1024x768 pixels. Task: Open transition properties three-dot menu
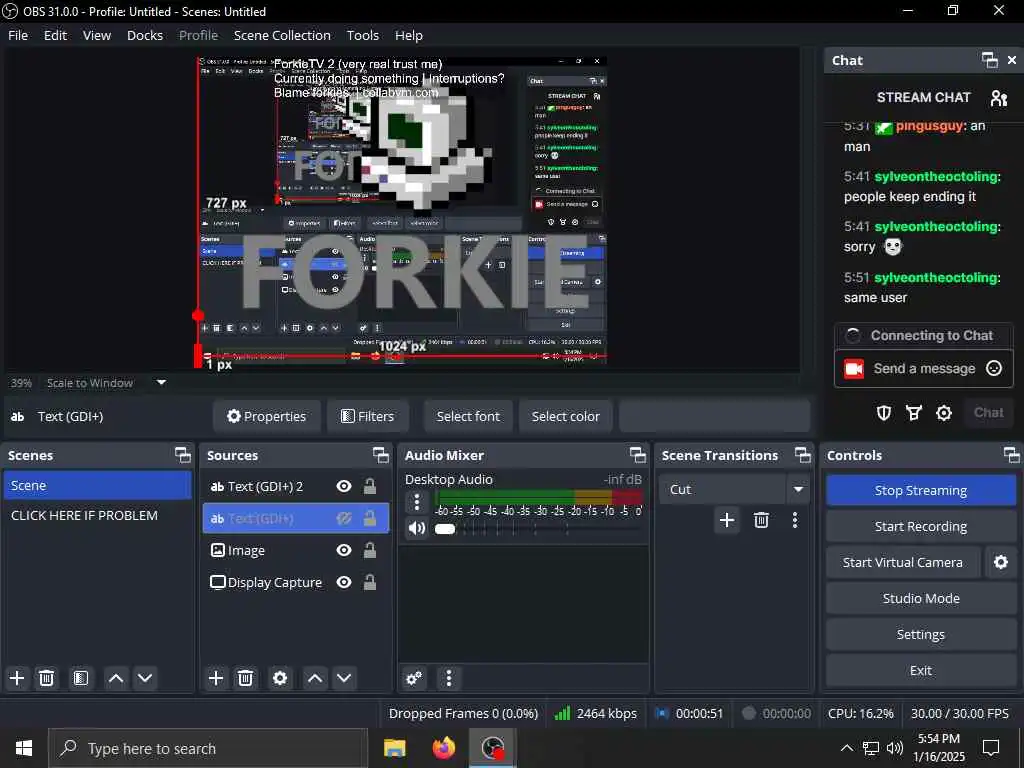pos(795,520)
